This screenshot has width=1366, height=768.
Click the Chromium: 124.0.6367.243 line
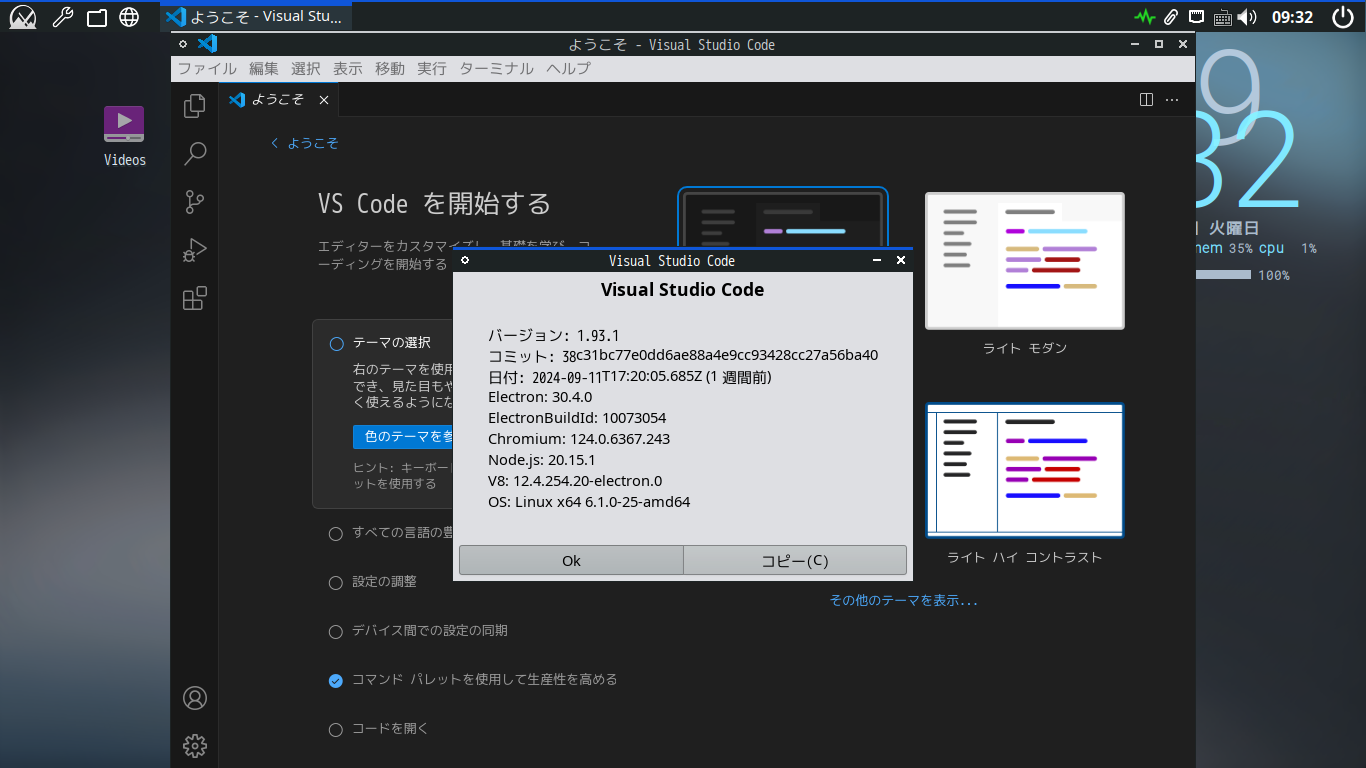(579, 439)
